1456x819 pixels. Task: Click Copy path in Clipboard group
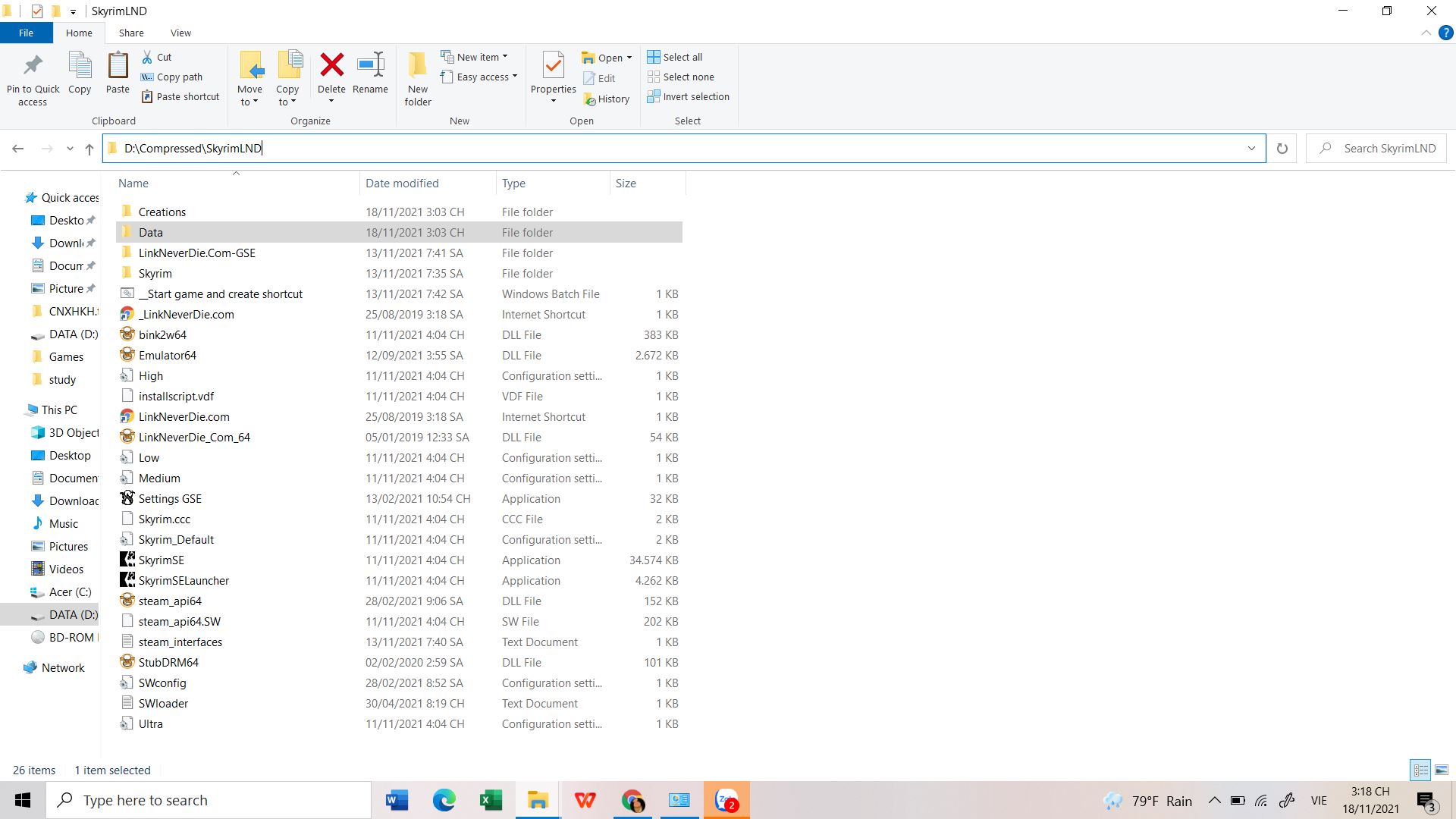171,77
